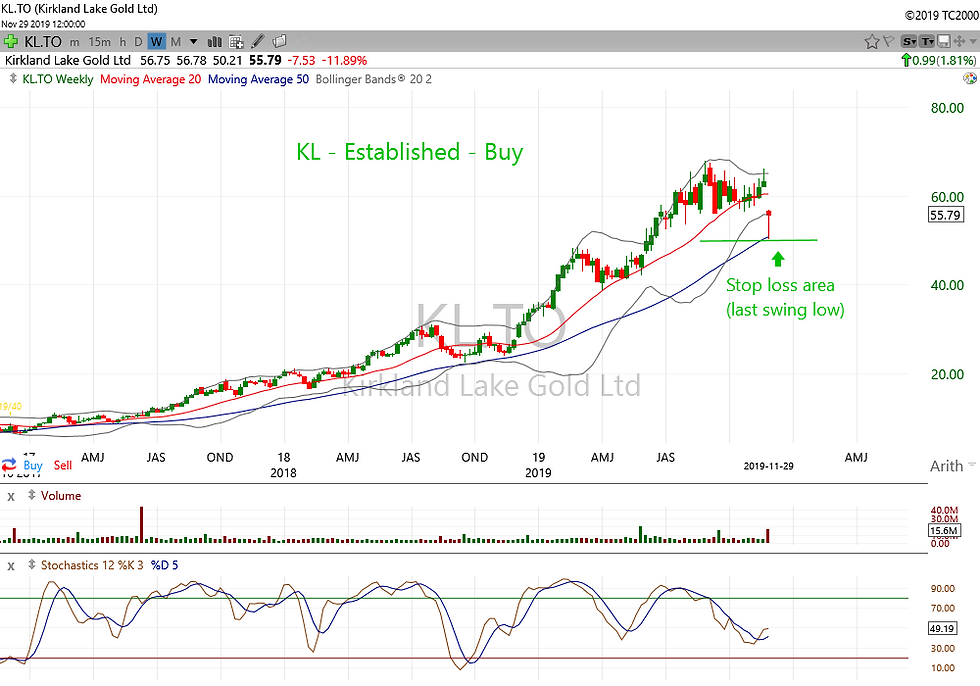Click the Buy button

(x=32, y=465)
